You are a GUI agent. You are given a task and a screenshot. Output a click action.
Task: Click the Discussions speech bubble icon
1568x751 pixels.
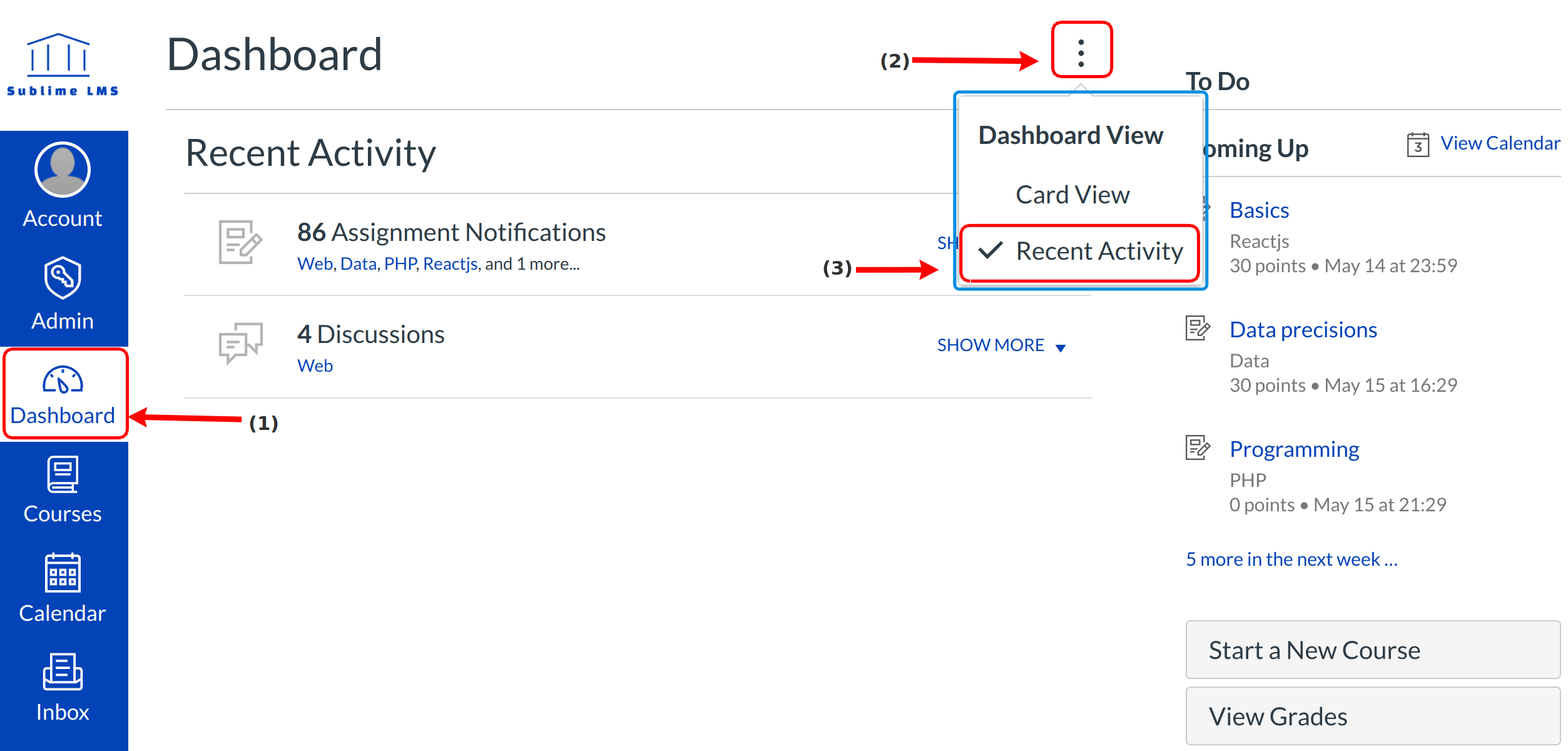pos(240,342)
